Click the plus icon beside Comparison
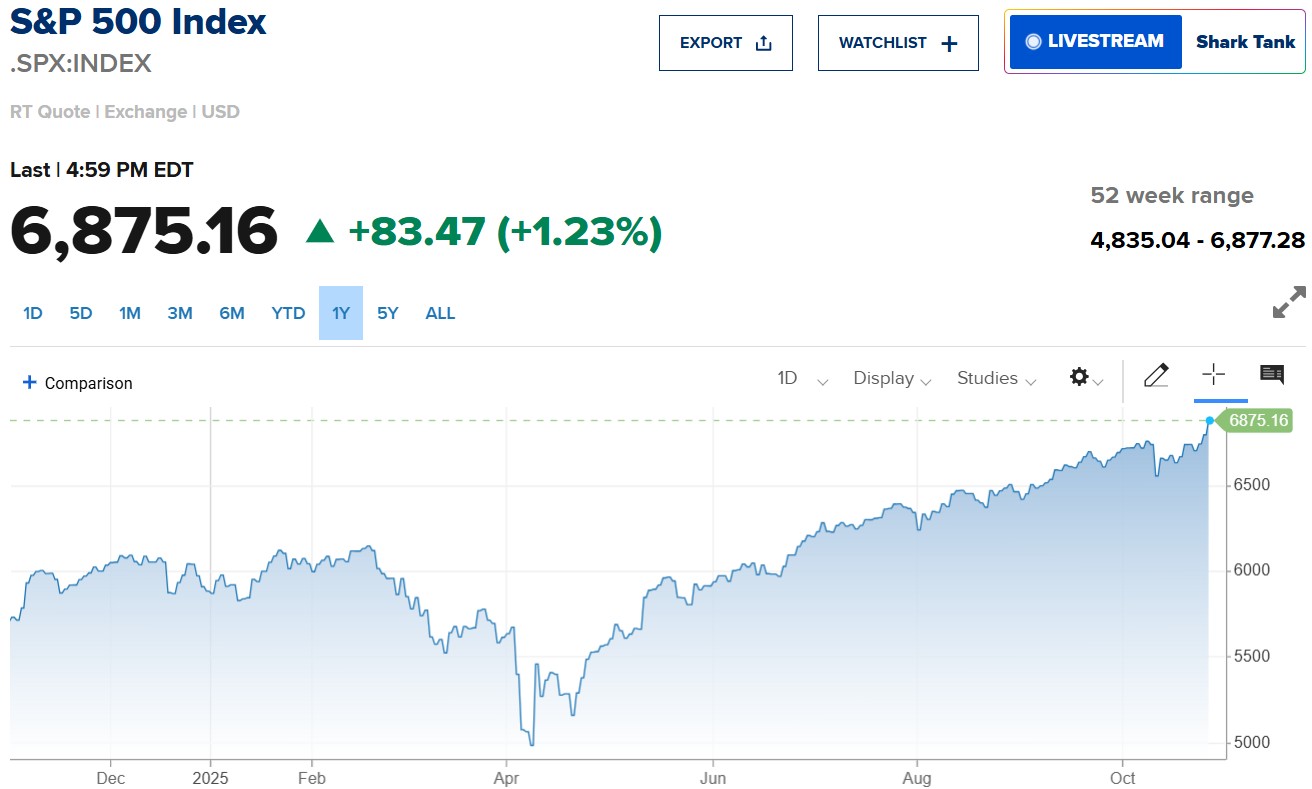The image size is (1312, 789). pos(30,382)
